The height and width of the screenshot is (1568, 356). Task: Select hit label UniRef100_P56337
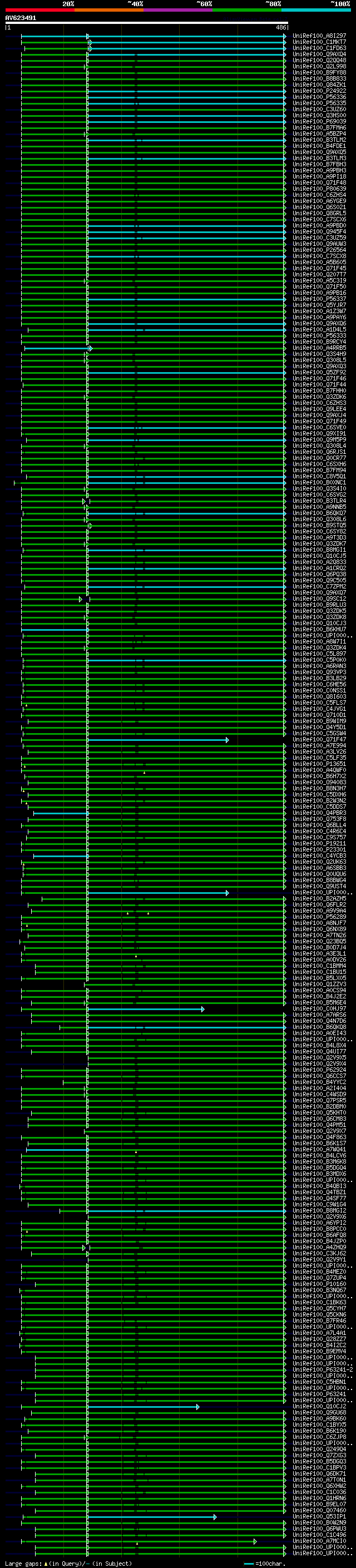(x=319, y=299)
